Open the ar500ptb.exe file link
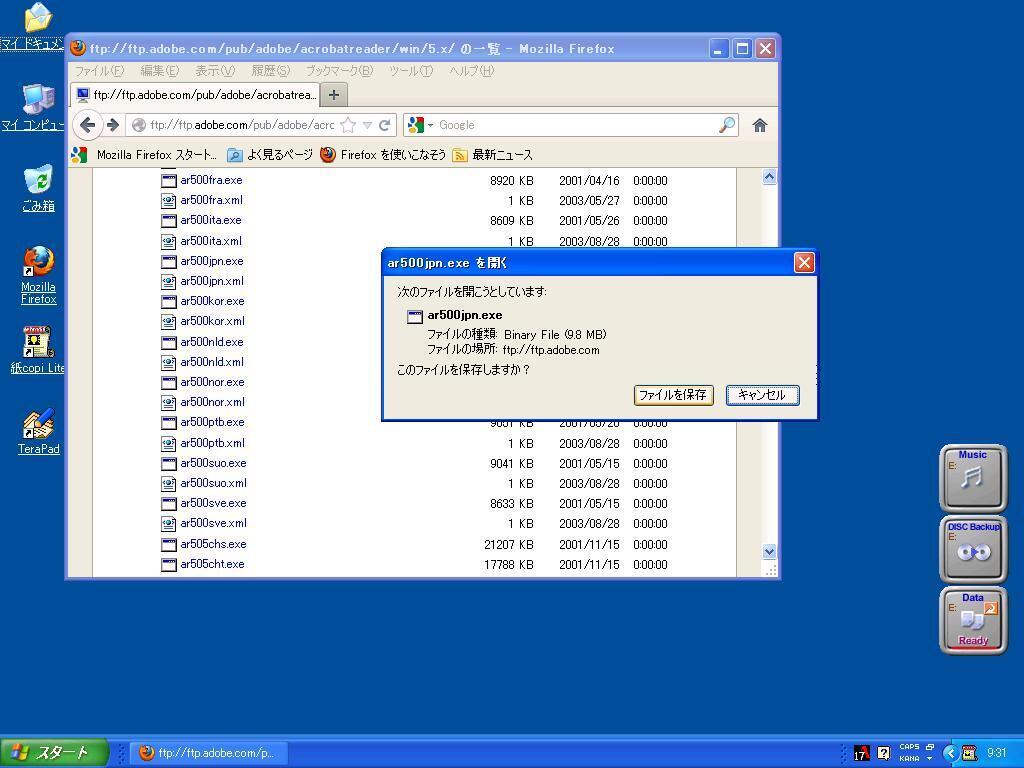This screenshot has width=1024, height=768. [212, 422]
